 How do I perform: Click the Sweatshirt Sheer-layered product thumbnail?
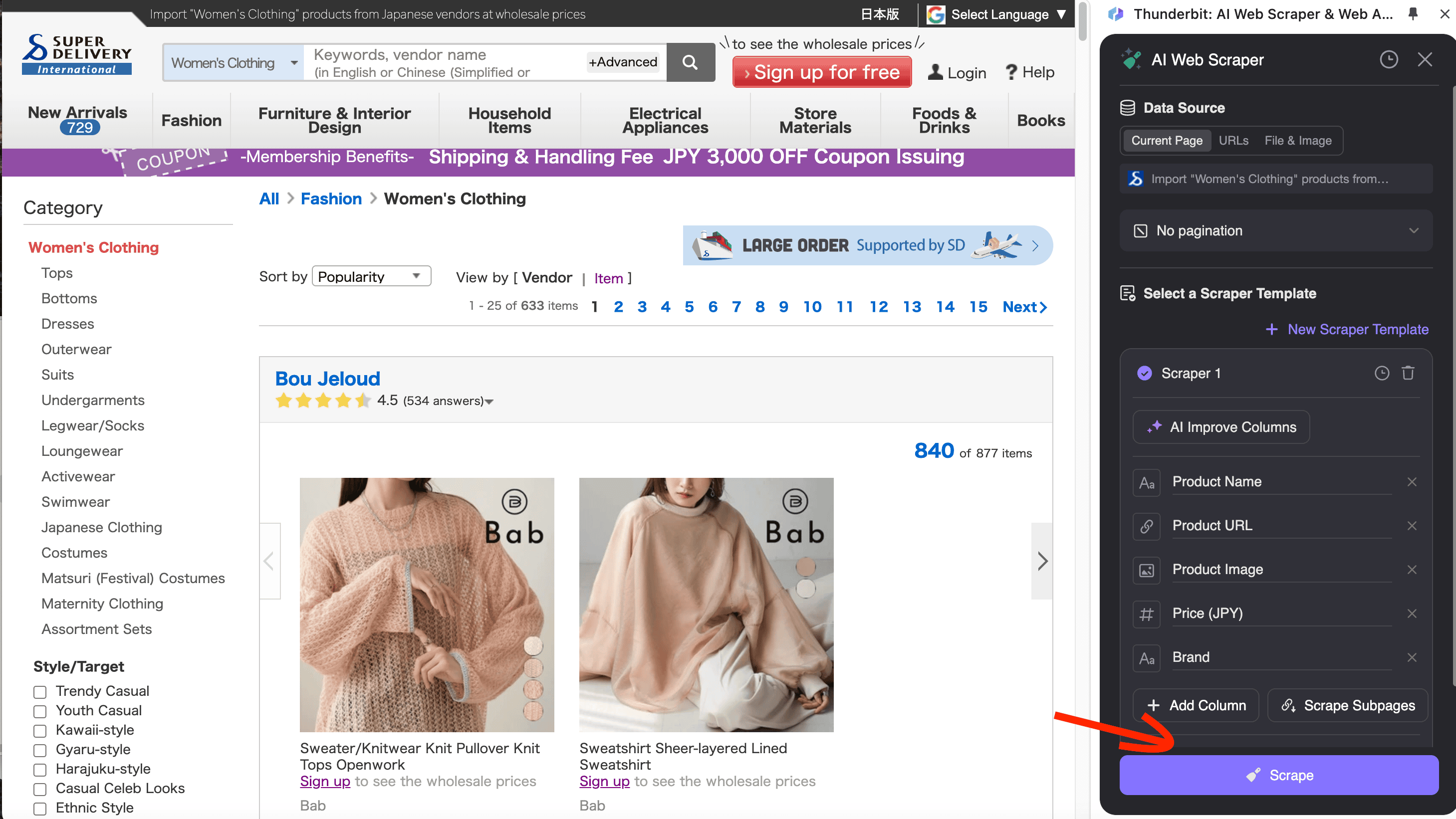(706, 605)
